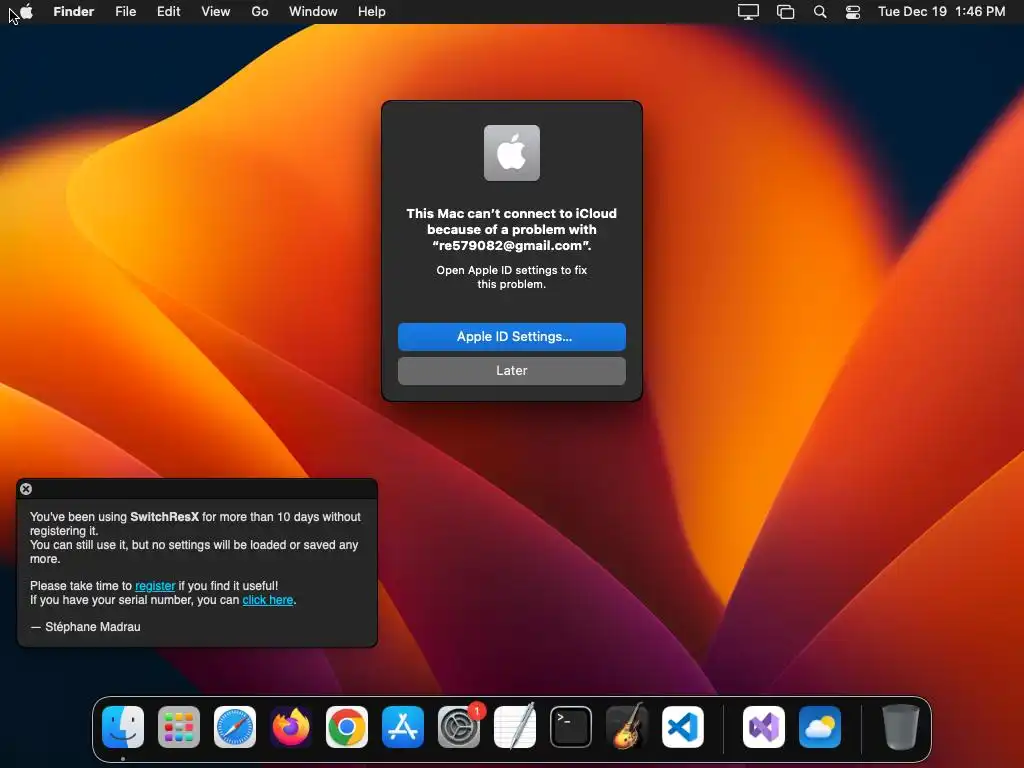Screen dimensions: 1024x768
Task: Click the Stéphane Madrau signature text
Action: (93, 627)
